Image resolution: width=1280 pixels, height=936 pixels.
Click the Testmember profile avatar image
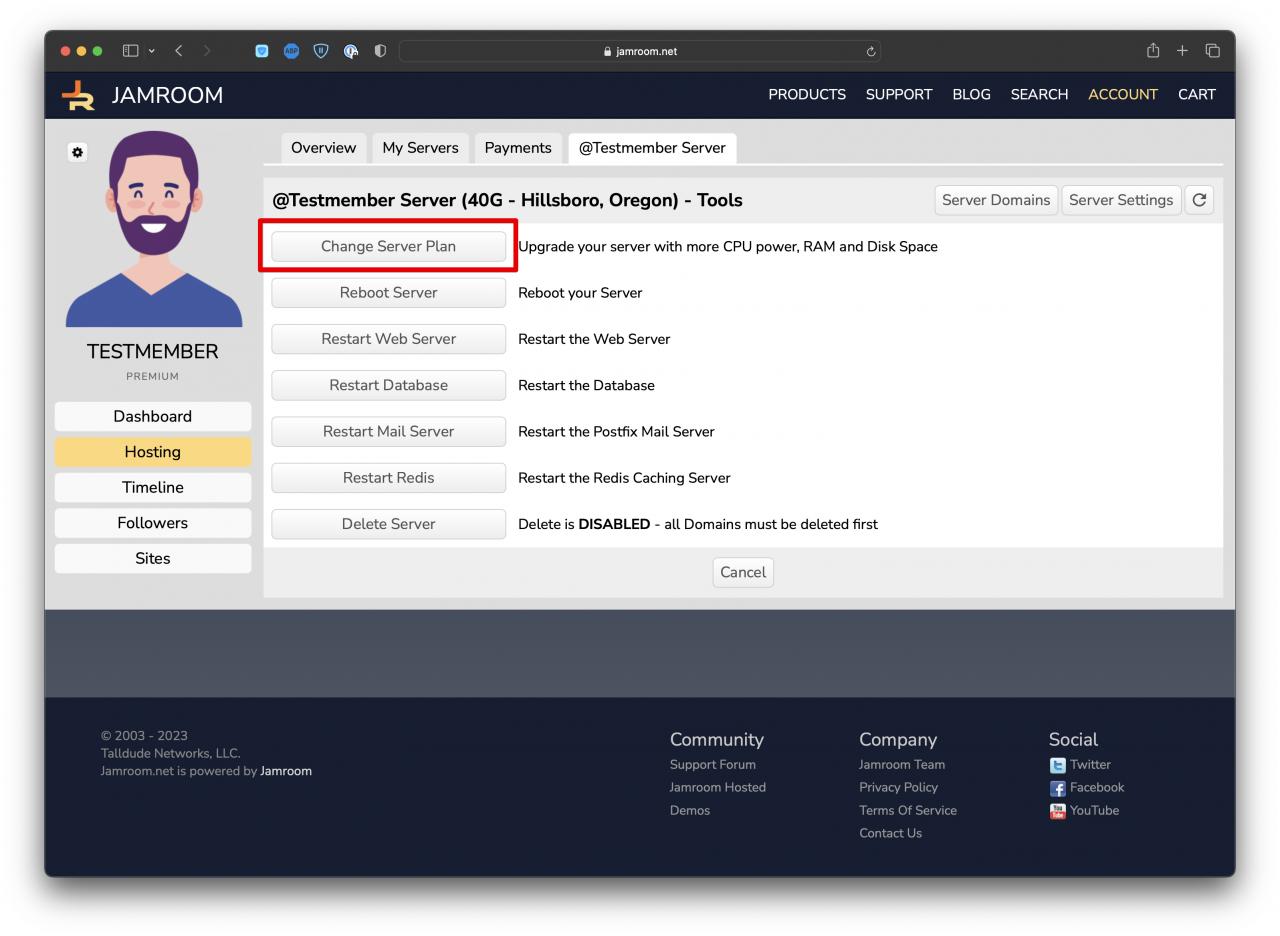(153, 229)
